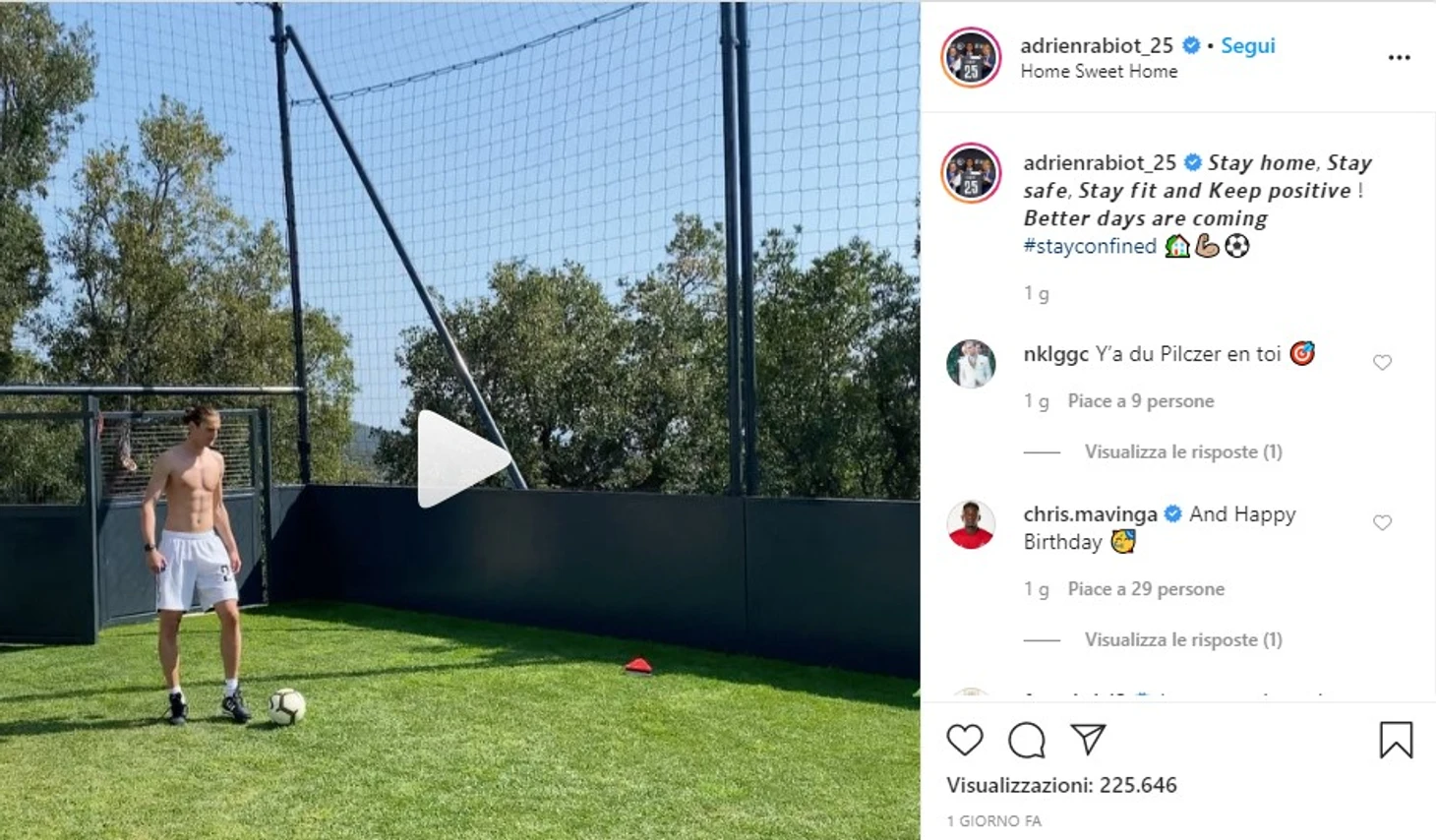Like the post with the heart icon
This screenshot has width=1436, height=840.
(x=965, y=740)
